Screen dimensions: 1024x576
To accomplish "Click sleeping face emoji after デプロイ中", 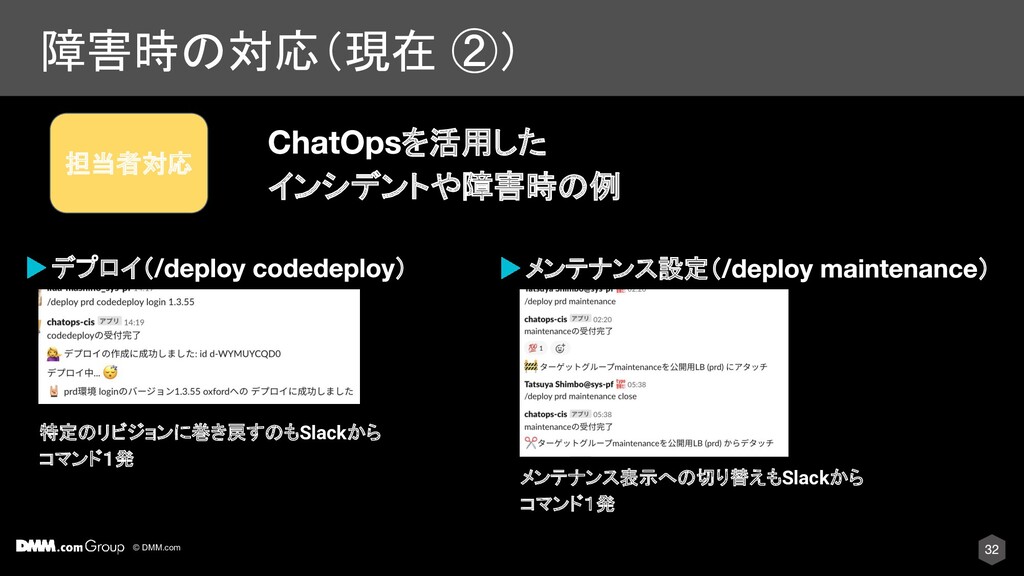I will tap(110, 372).
